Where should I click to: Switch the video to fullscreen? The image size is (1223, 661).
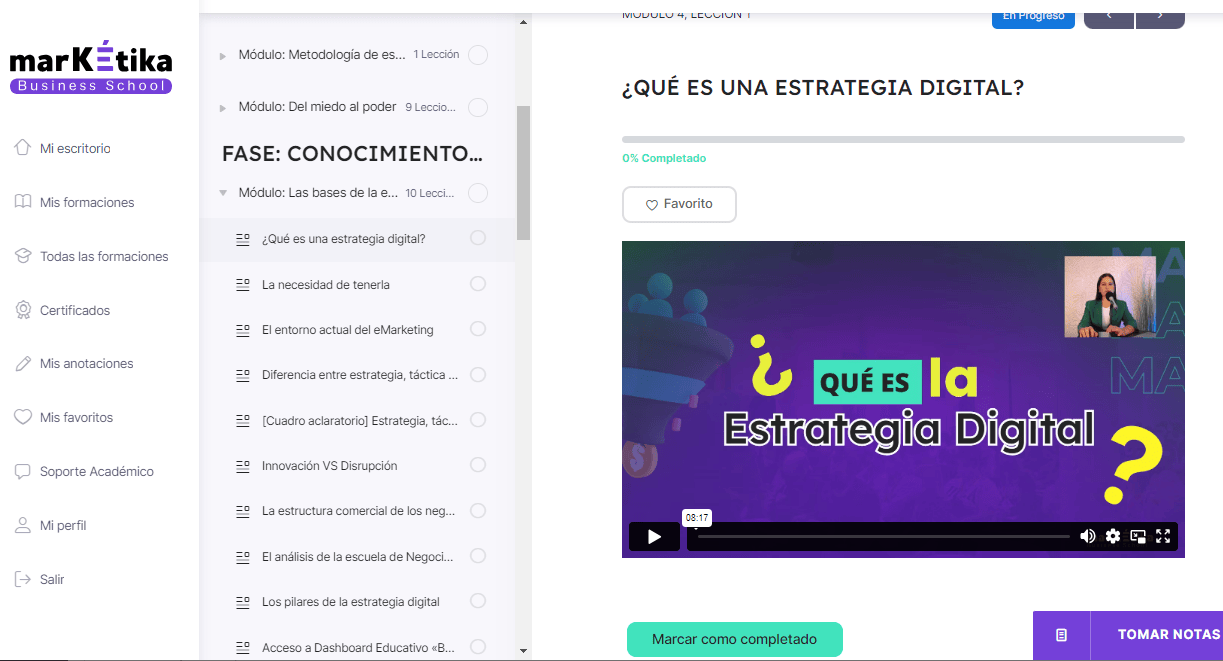point(1163,537)
